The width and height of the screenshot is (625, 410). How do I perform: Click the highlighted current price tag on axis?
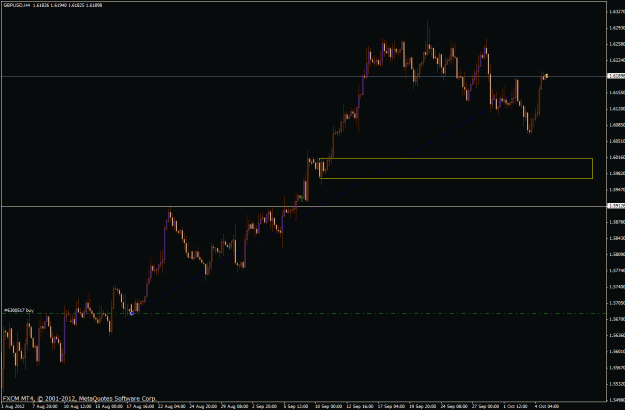(615, 76)
